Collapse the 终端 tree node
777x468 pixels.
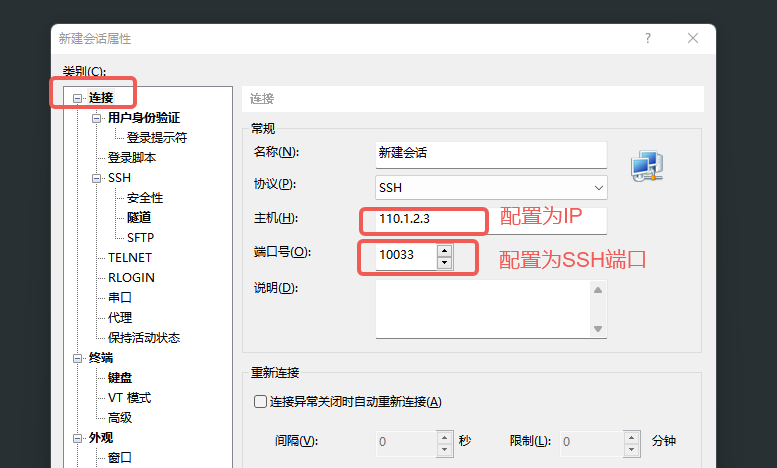[x=77, y=358]
